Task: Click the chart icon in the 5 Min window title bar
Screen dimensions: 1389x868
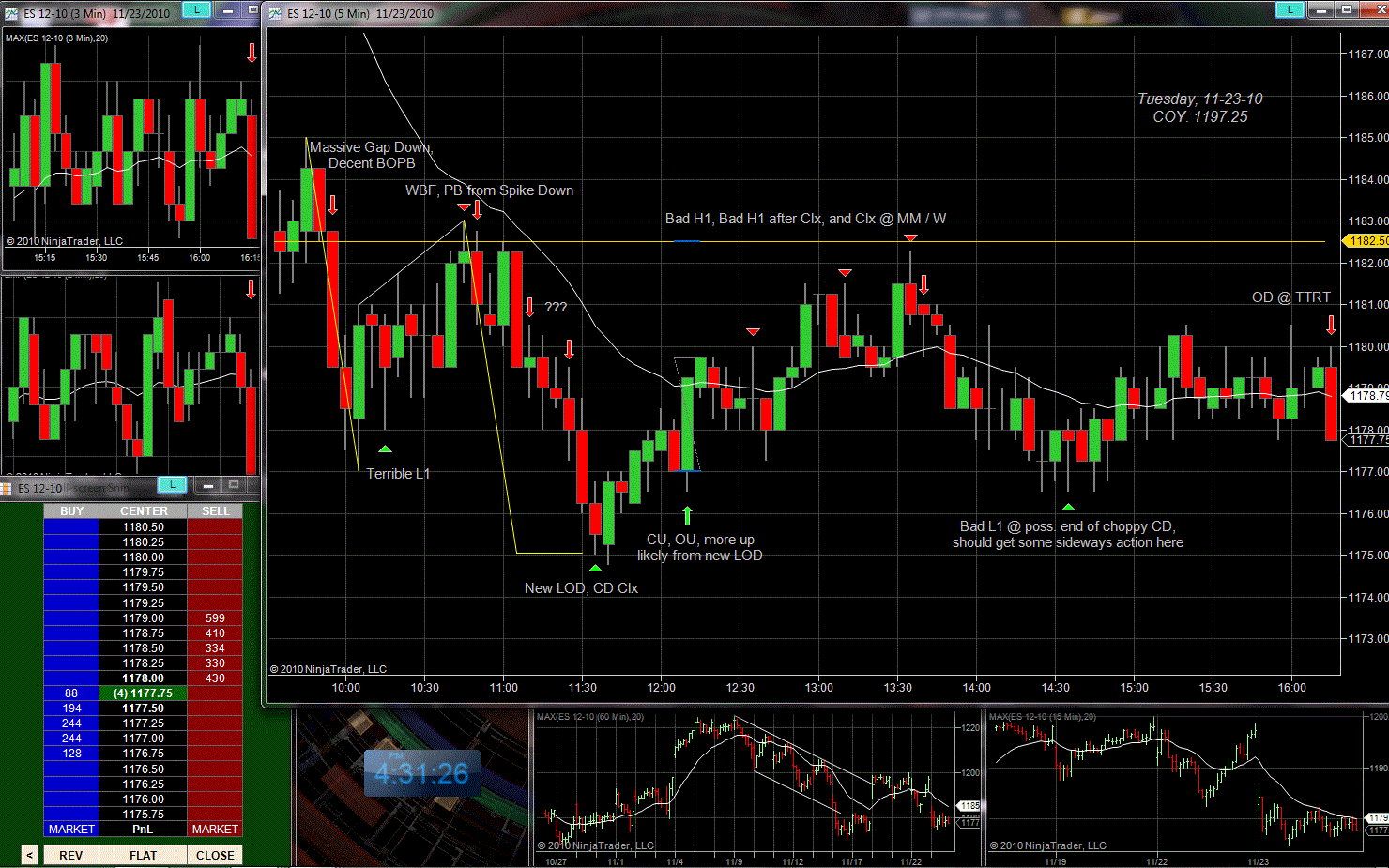Action: (275, 13)
